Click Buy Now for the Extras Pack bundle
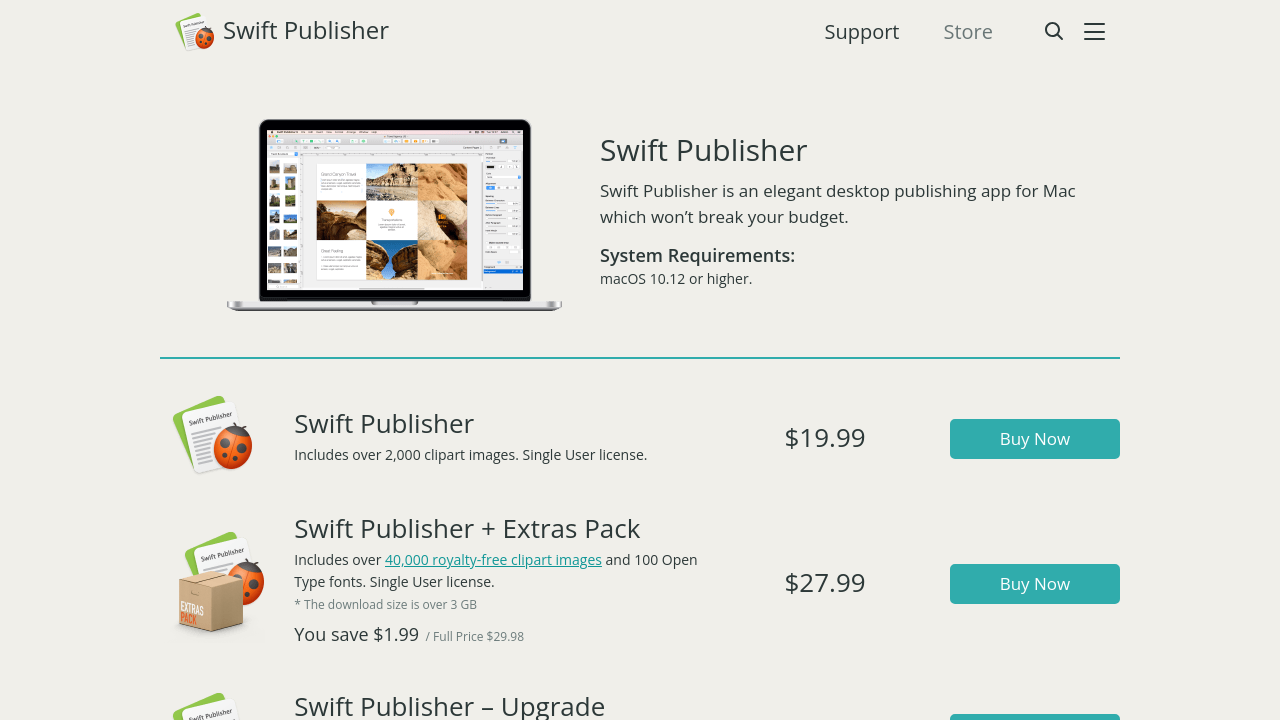The height and width of the screenshot is (720, 1280). [1034, 583]
